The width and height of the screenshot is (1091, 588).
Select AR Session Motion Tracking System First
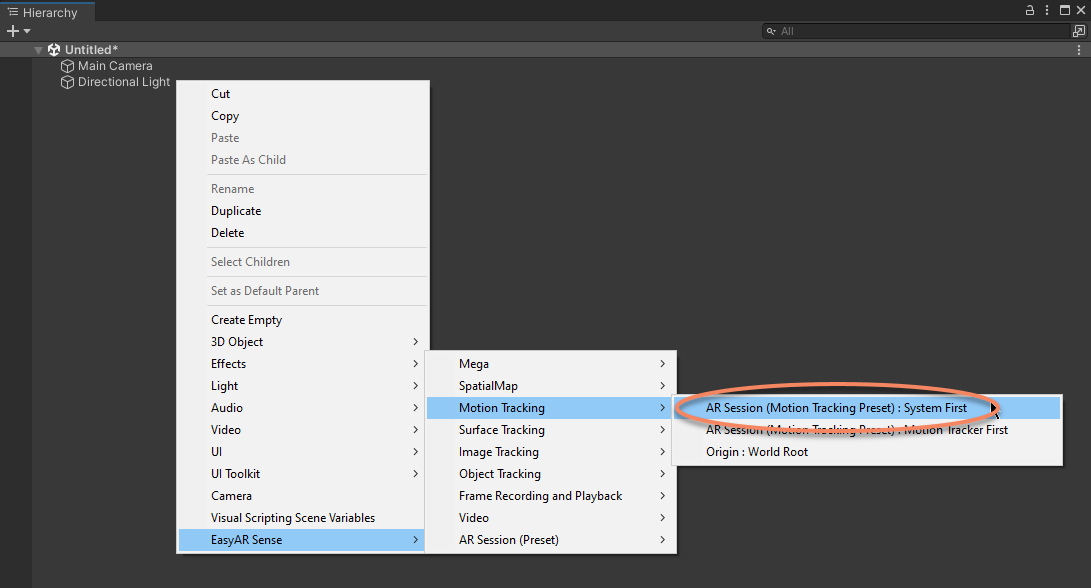point(836,408)
